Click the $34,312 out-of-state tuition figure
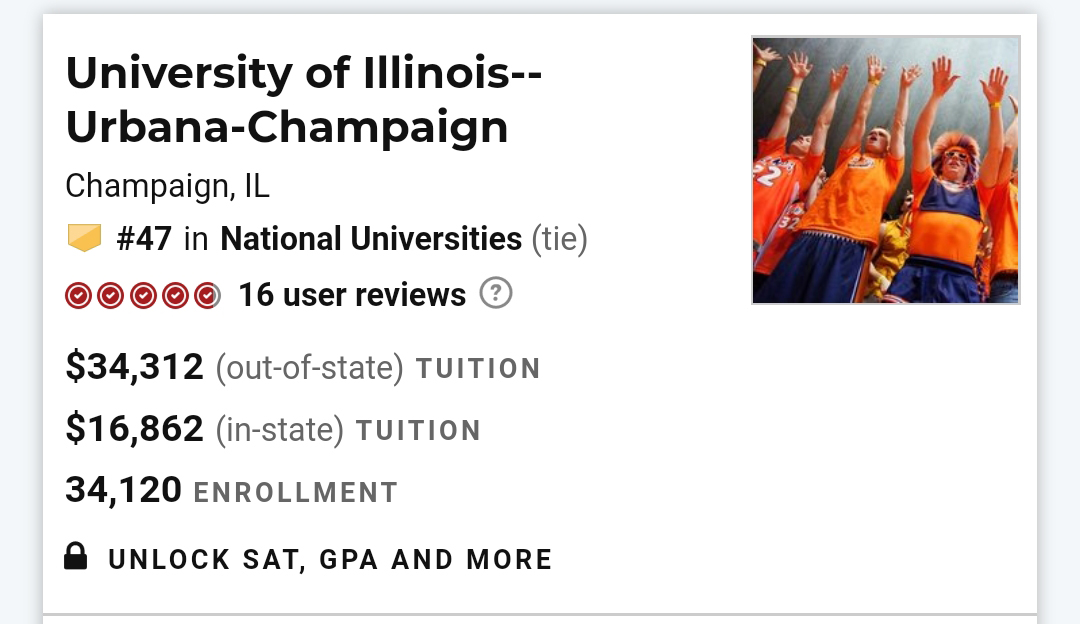Viewport: 1080px width, 624px height. coord(134,367)
